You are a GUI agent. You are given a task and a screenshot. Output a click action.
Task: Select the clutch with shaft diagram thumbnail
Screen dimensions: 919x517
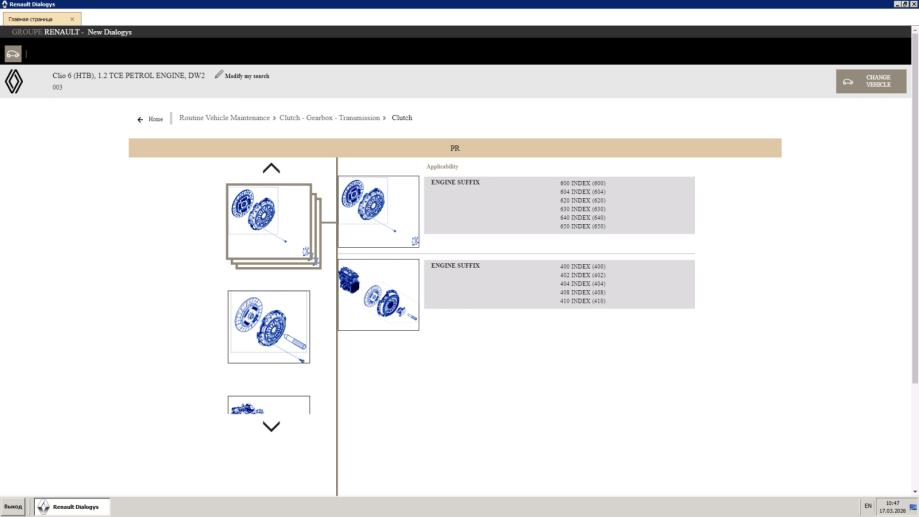coord(269,327)
